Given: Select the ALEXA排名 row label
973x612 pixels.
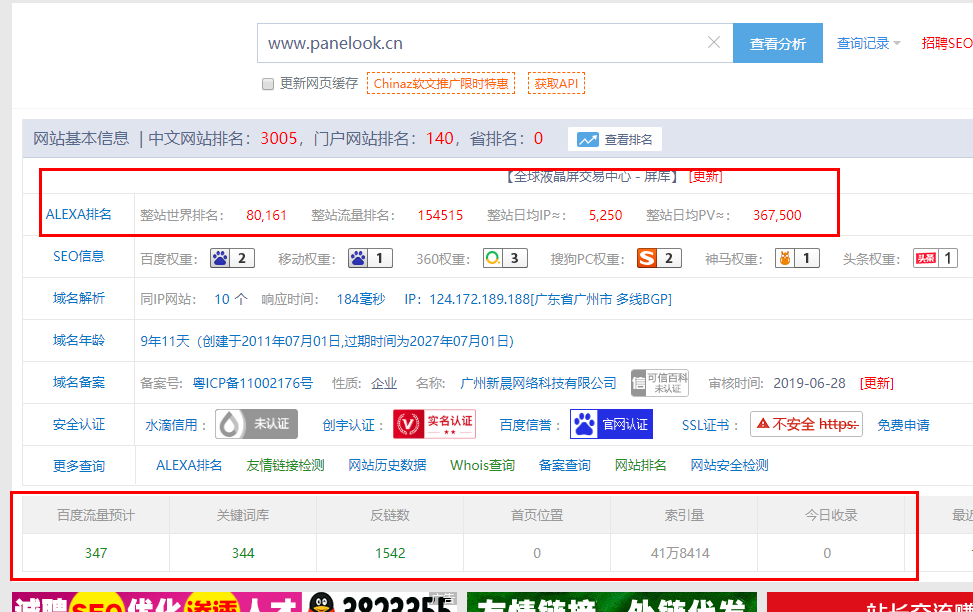Looking at the screenshot, I should pyautogui.click(x=79, y=214).
